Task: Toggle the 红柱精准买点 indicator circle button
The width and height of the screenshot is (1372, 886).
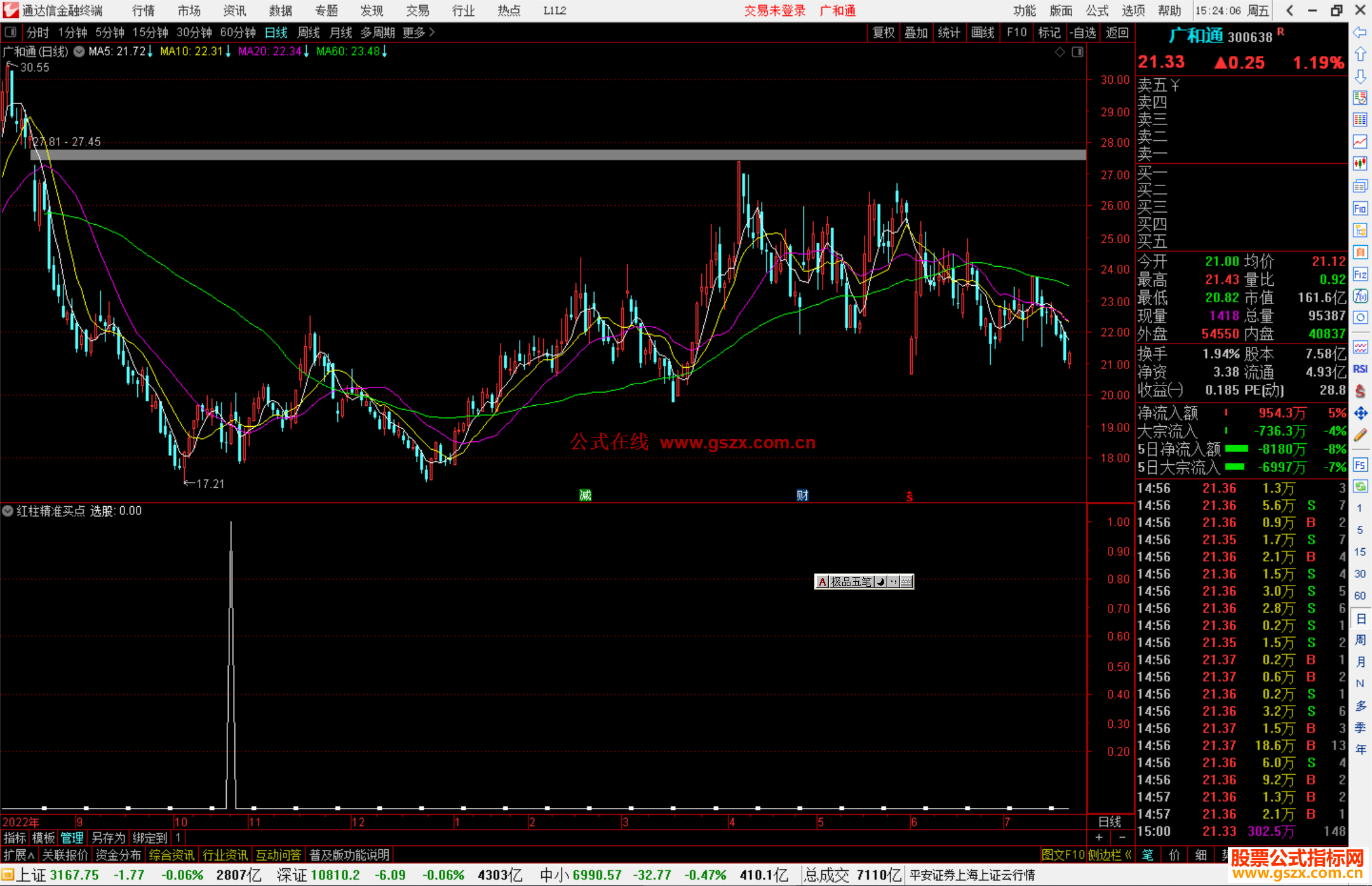Action: (x=8, y=511)
